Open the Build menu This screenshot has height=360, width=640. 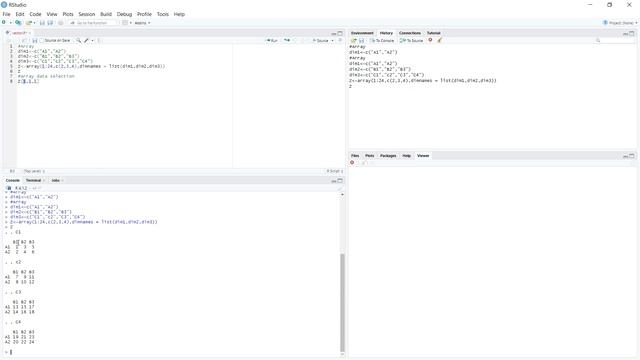click(x=106, y=14)
